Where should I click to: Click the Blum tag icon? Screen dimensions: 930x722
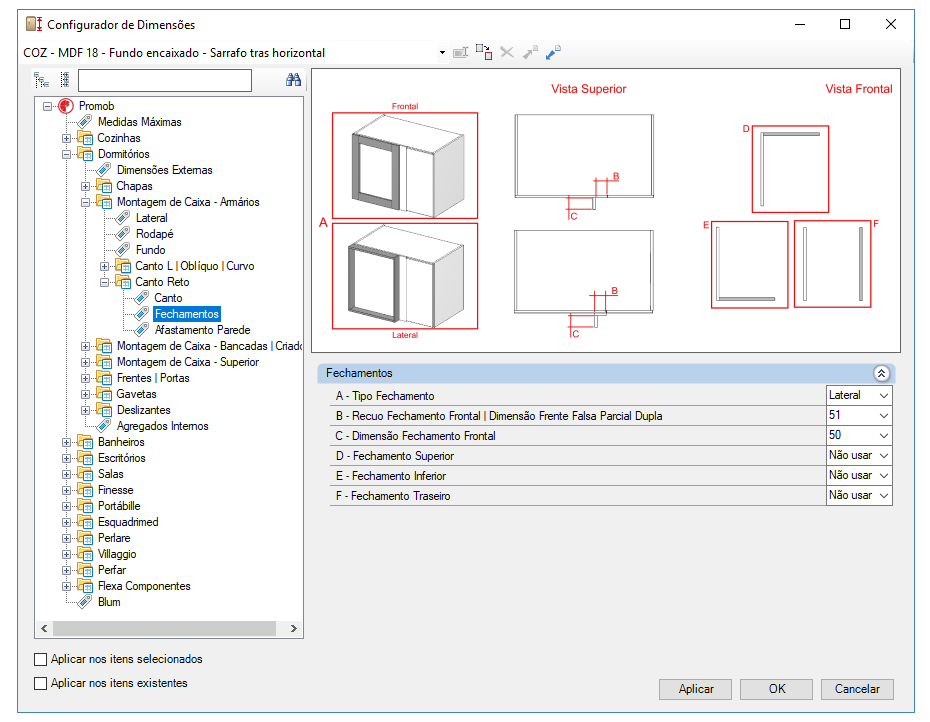(x=85, y=602)
